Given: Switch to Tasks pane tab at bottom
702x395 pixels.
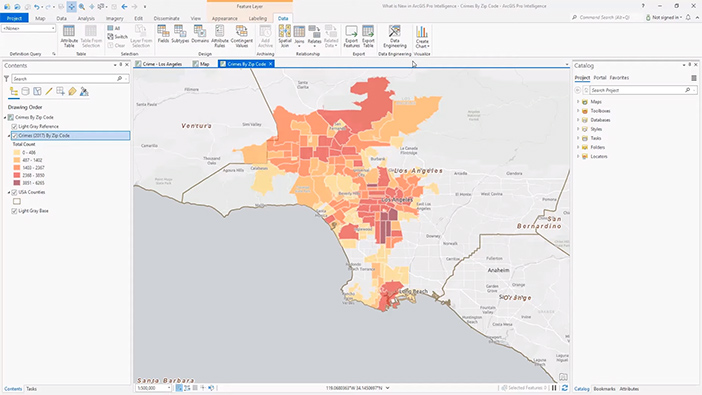Looking at the screenshot, I should [31, 389].
